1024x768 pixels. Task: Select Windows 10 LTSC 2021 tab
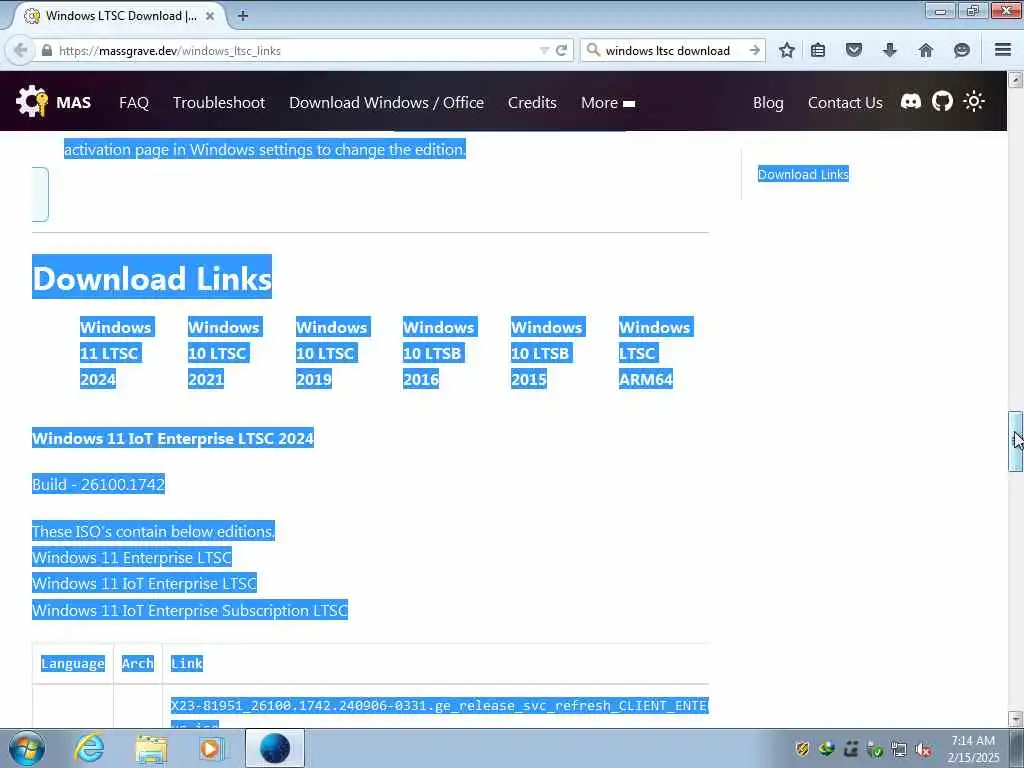pyautogui.click(x=225, y=353)
